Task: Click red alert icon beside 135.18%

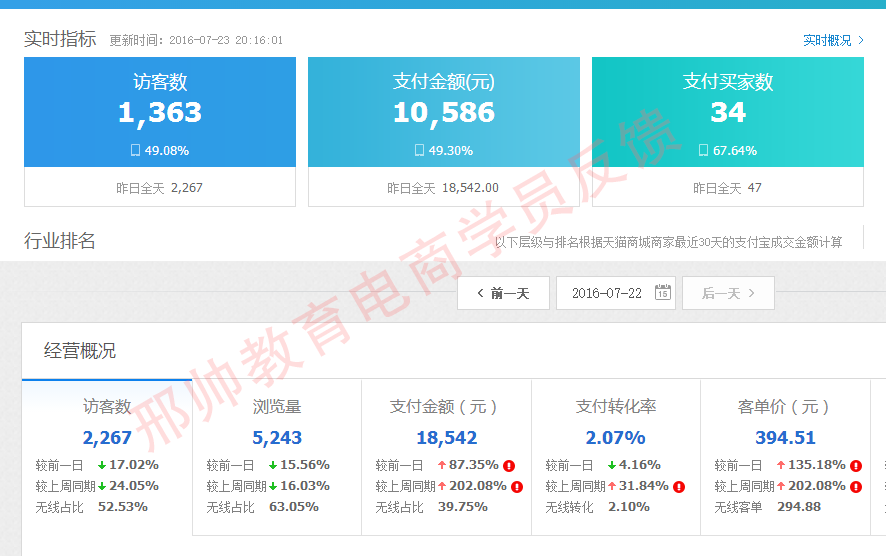Action: pos(855,466)
